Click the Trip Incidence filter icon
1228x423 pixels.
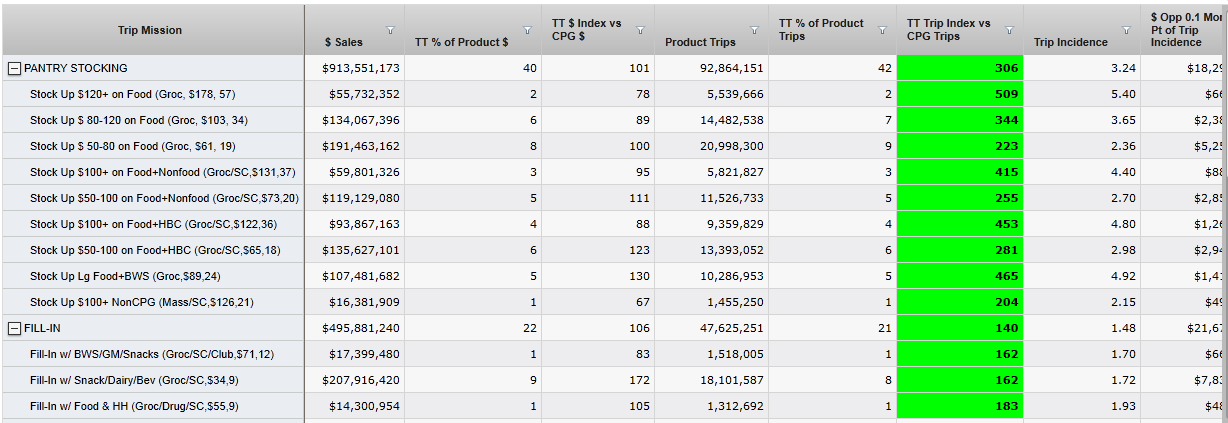coord(1127,29)
